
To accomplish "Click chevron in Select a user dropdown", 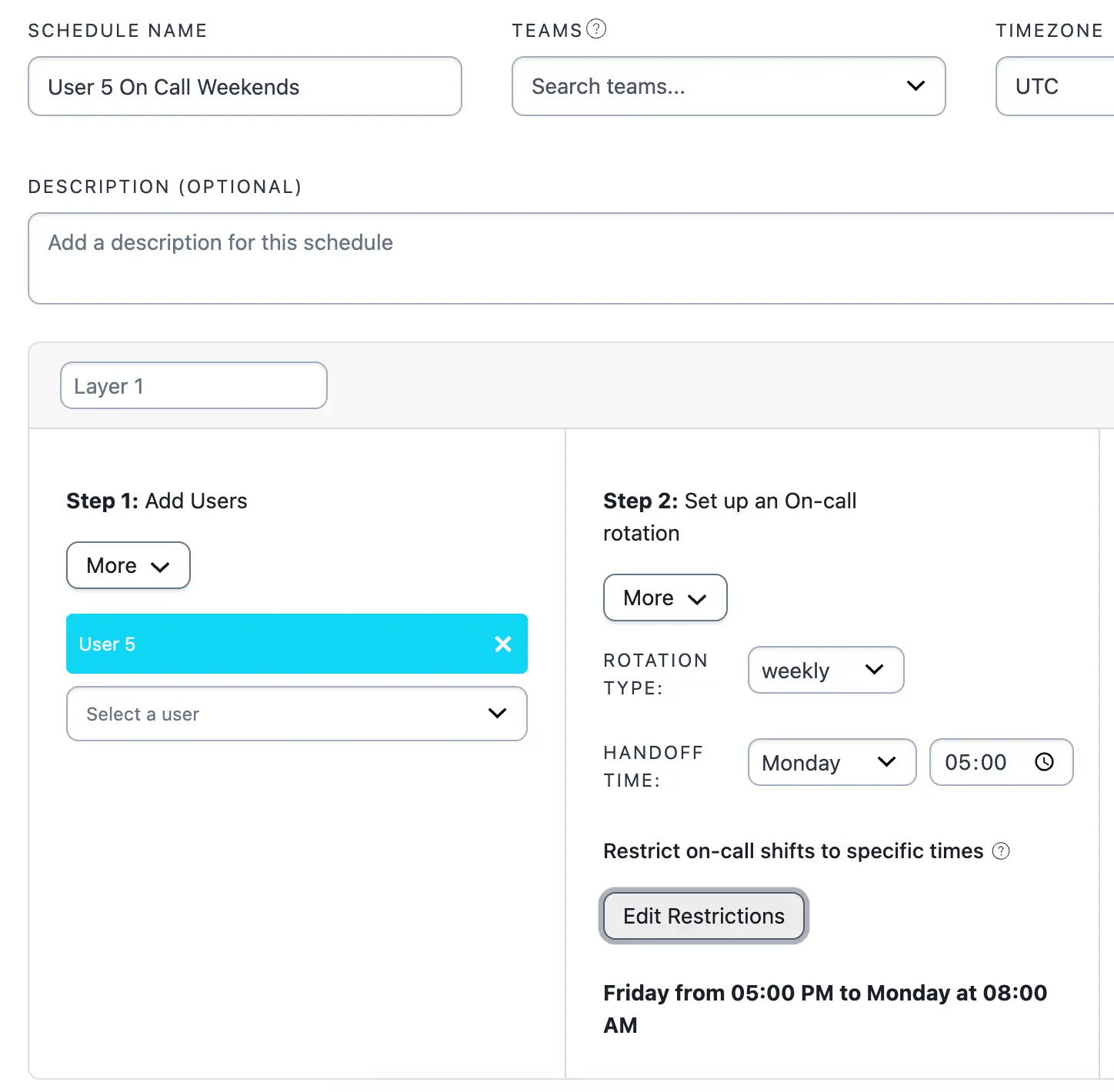I will pyautogui.click(x=498, y=714).
